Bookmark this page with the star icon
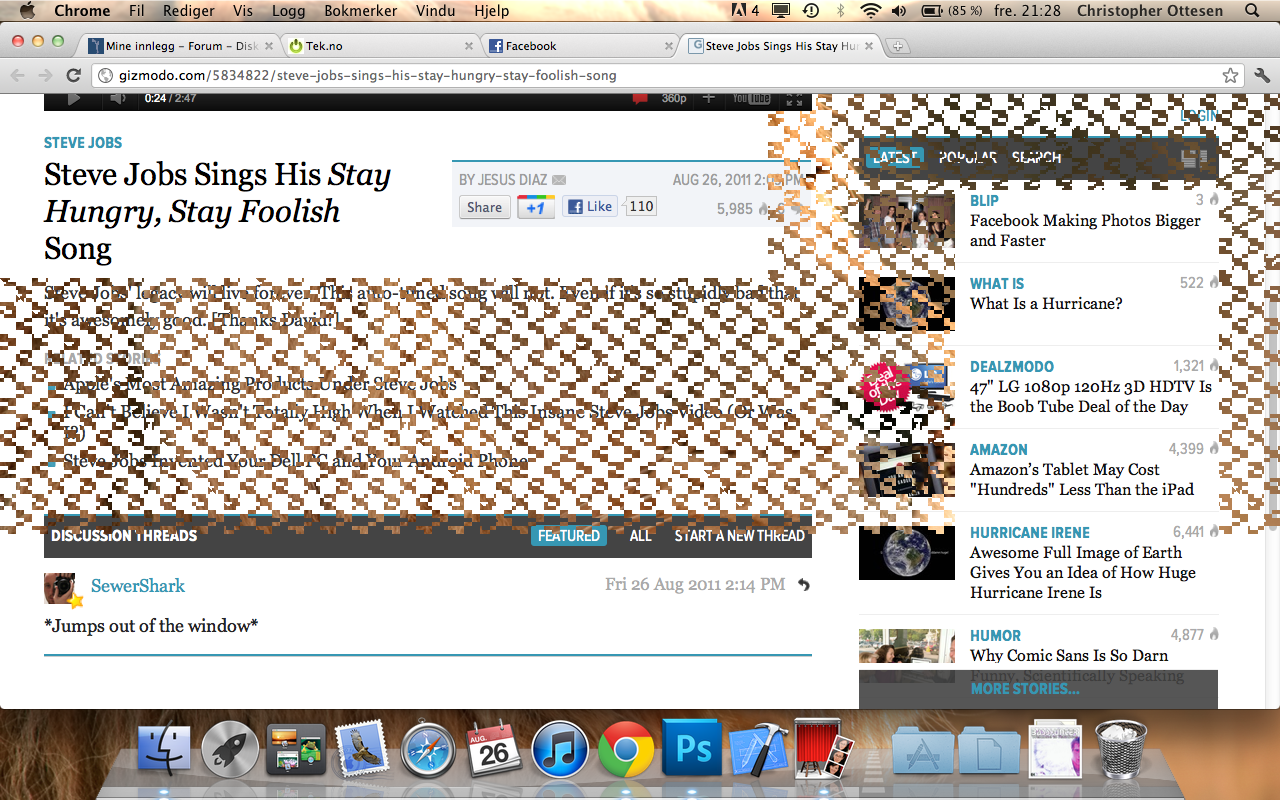The height and width of the screenshot is (800, 1280). click(x=1230, y=75)
